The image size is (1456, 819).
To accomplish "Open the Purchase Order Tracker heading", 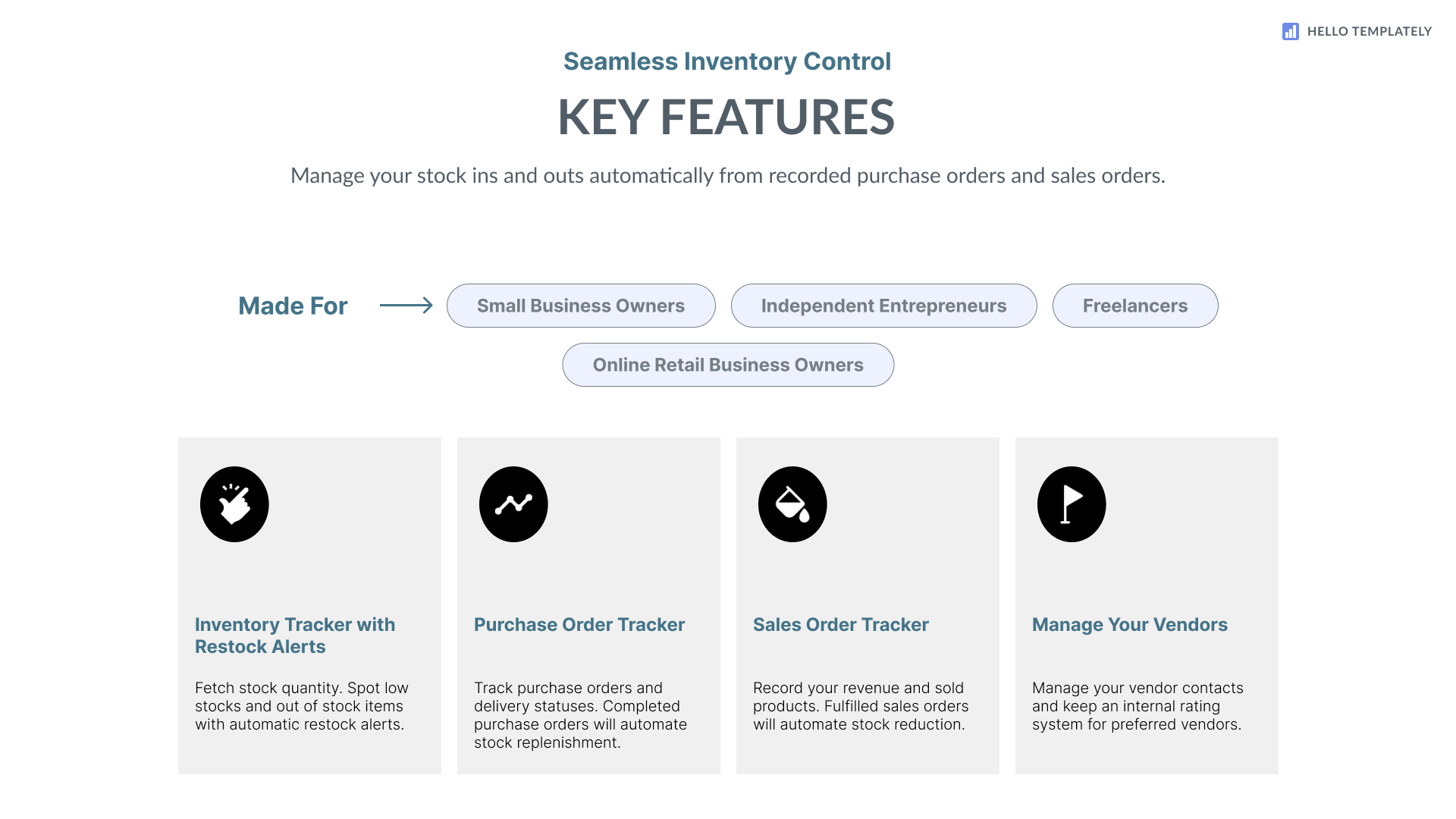I will tap(579, 625).
